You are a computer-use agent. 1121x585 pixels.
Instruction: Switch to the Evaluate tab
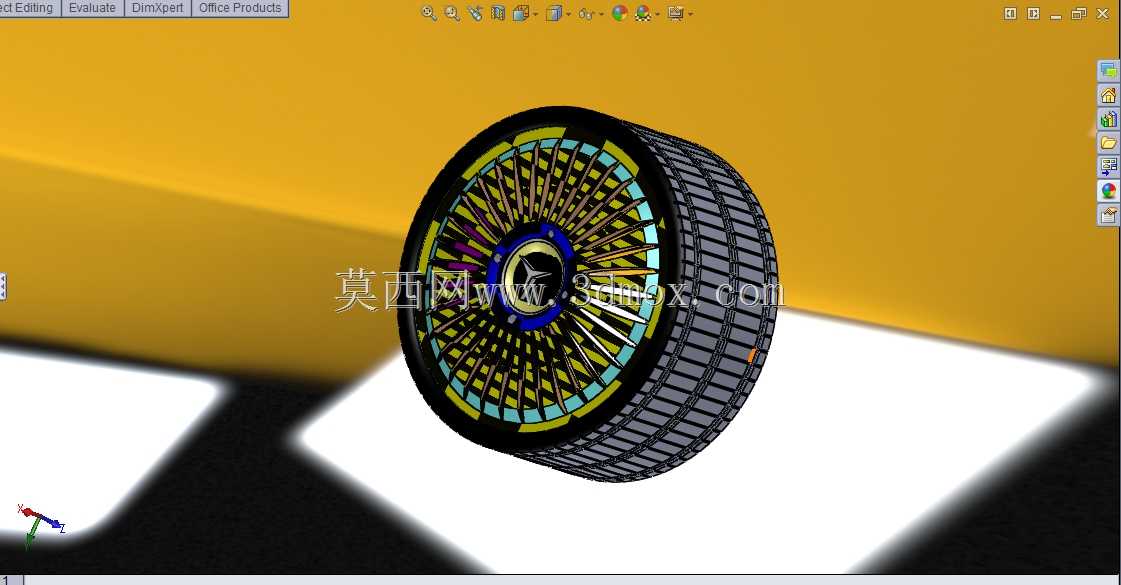click(x=92, y=8)
